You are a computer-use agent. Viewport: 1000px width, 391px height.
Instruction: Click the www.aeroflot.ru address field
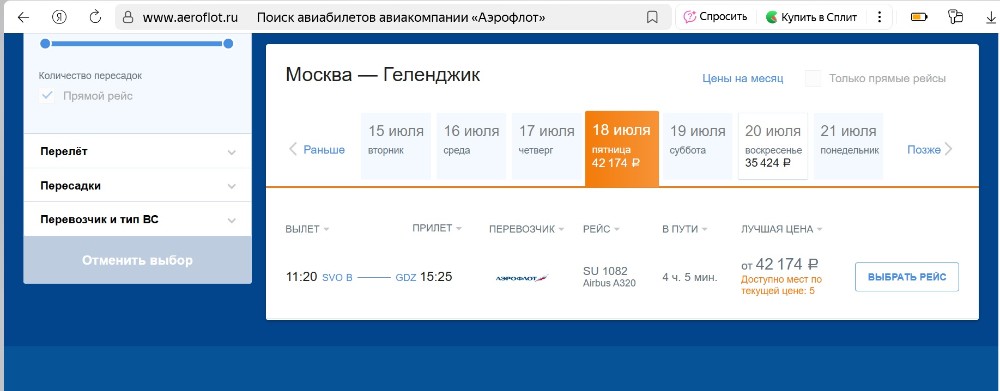[x=190, y=17]
